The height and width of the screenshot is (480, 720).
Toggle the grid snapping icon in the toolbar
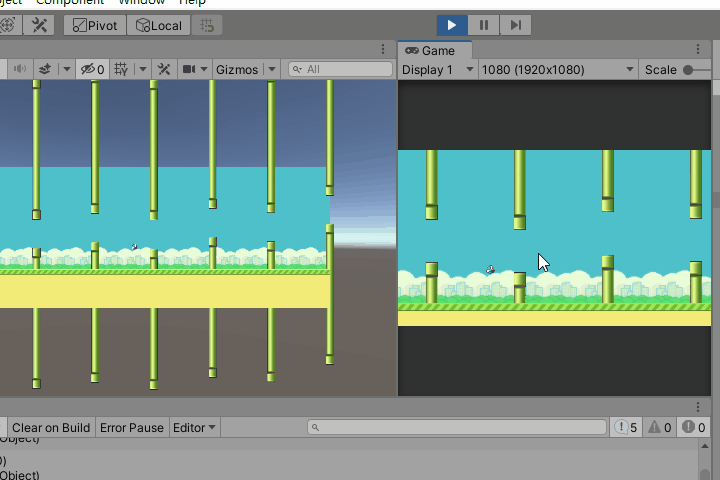click(207, 25)
